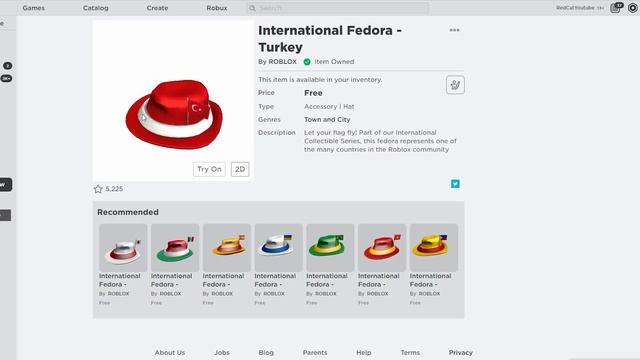
Task: Open the green-white-red recommended fedora thumbnail
Action: (x=175, y=248)
